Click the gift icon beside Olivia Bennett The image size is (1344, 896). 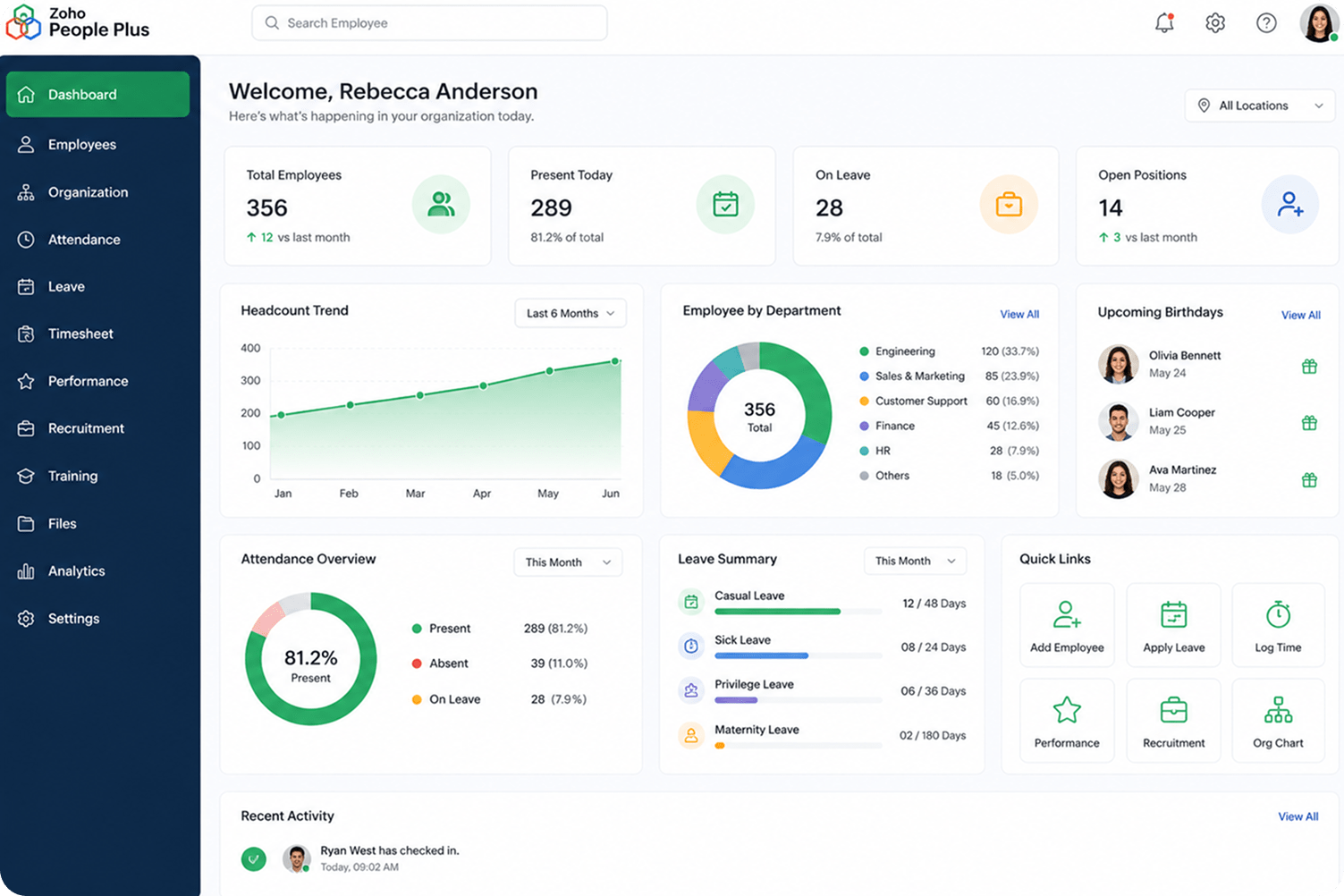[1309, 366]
